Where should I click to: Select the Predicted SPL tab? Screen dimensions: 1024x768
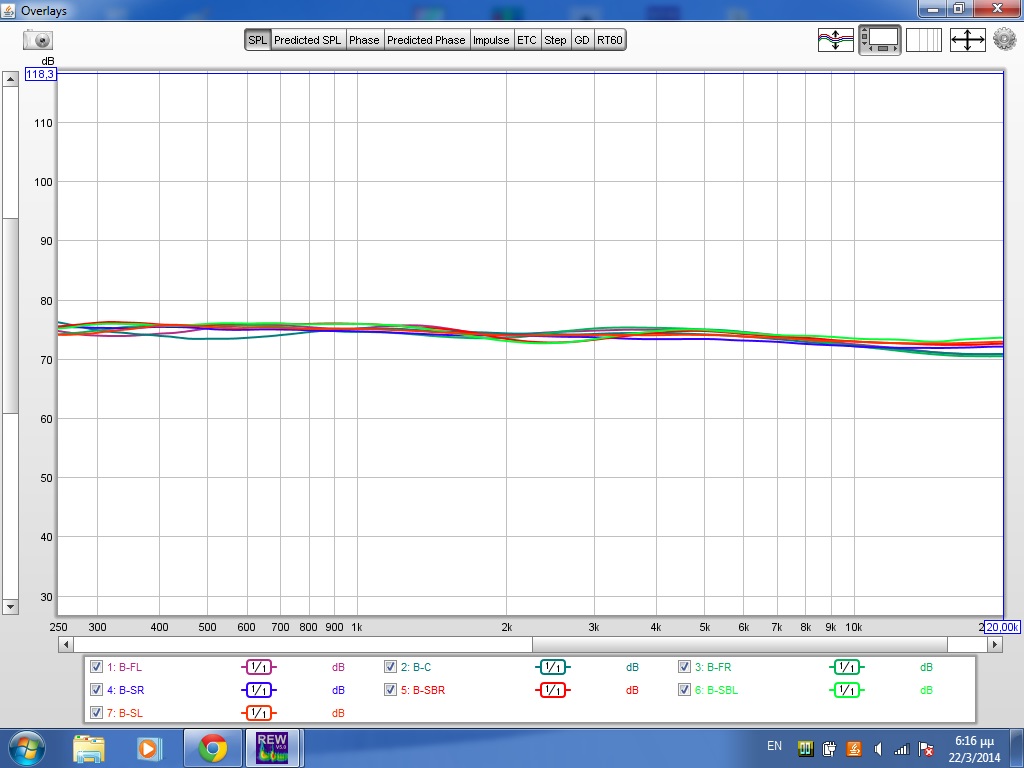tap(308, 40)
